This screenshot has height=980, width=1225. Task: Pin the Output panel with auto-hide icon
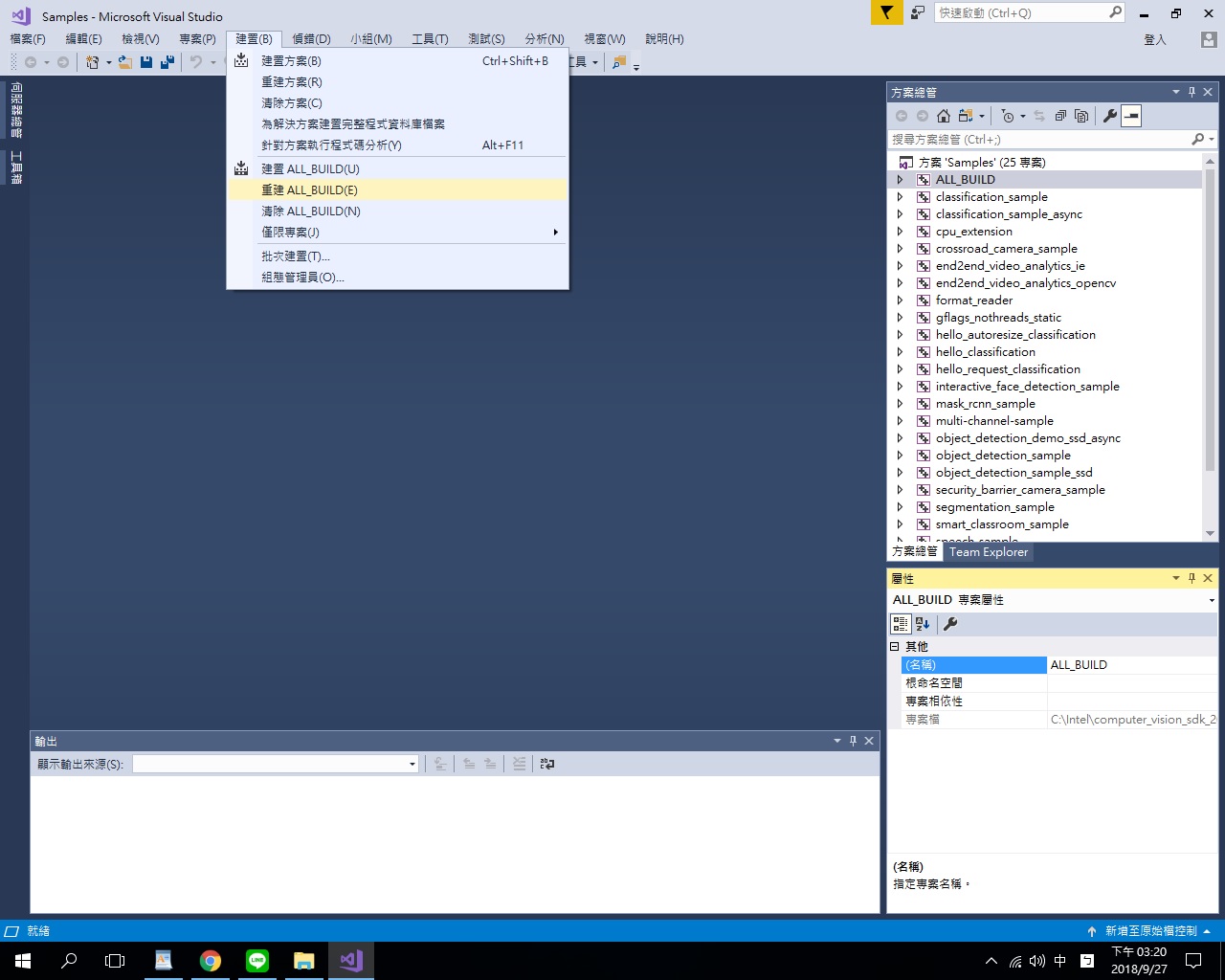[853, 741]
